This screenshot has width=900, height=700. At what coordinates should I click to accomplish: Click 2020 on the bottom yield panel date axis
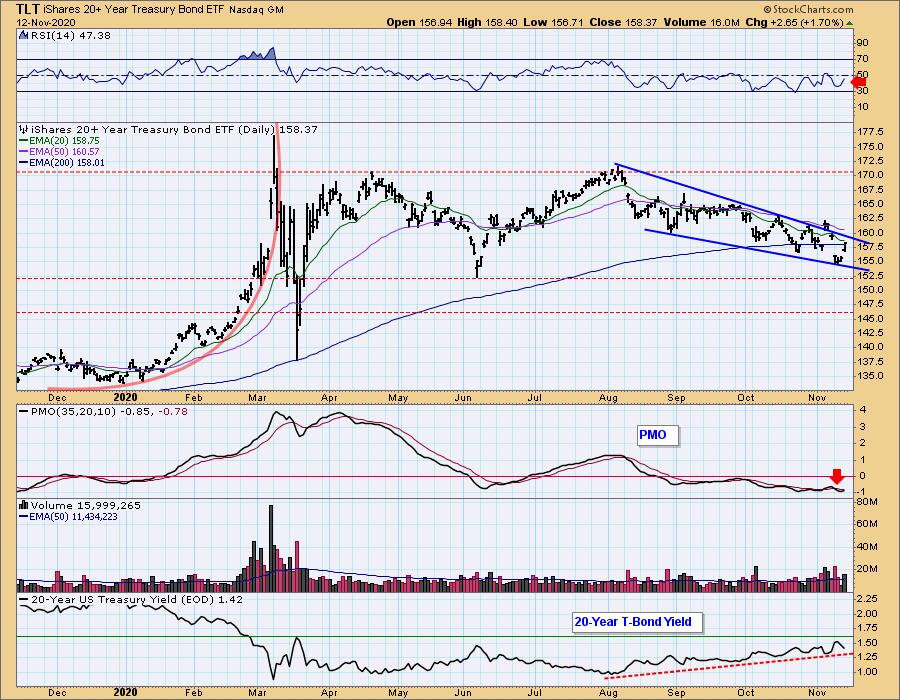tap(125, 692)
